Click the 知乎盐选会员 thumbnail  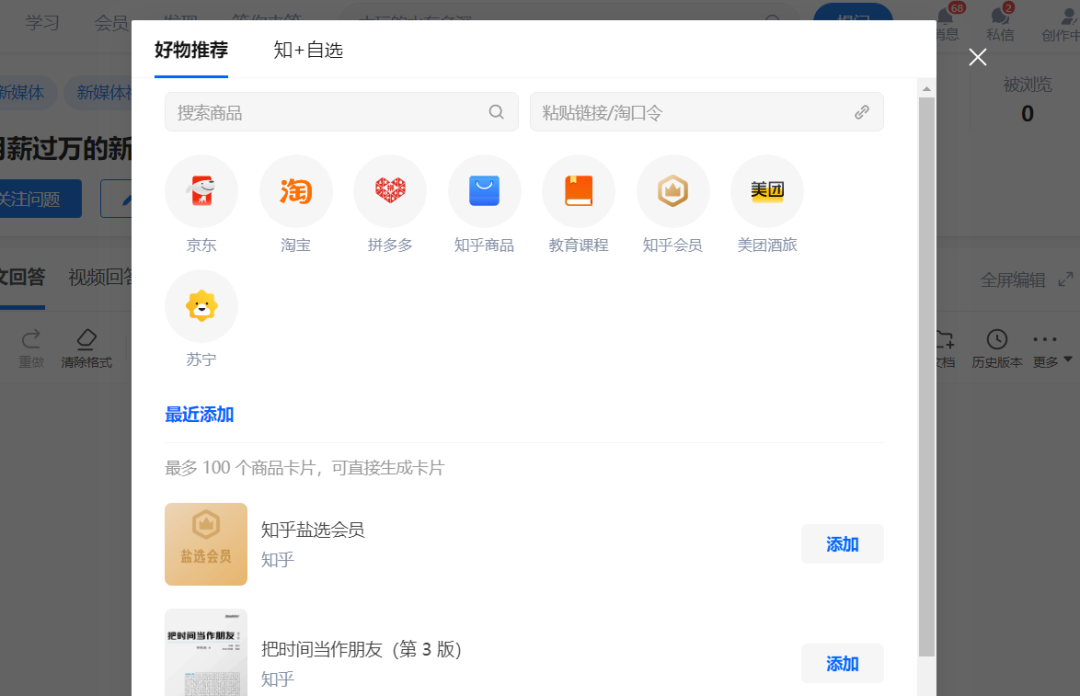[x=206, y=544]
